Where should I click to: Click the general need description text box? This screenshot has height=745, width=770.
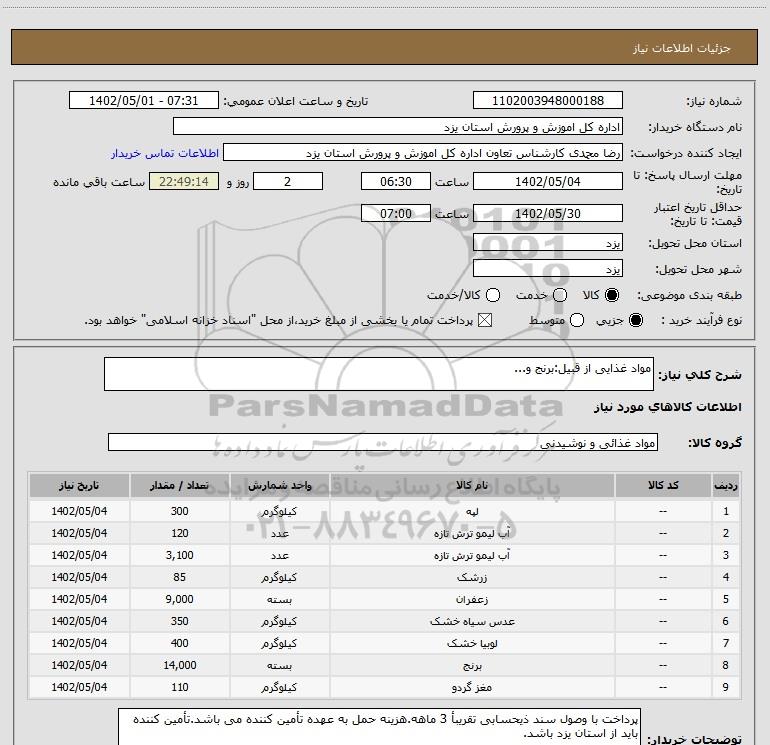click(379, 374)
